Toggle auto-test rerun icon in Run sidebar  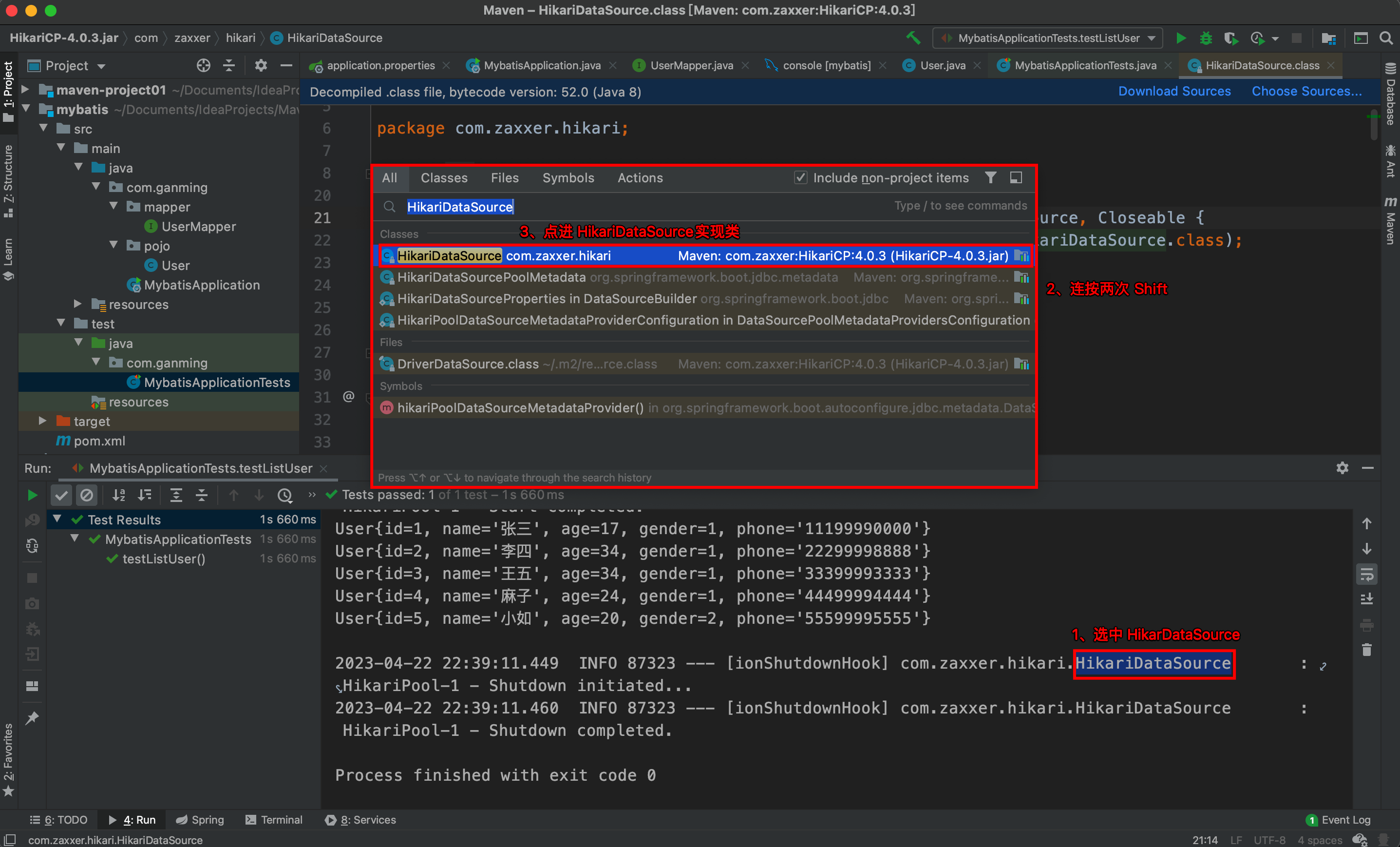click(32, 546)
